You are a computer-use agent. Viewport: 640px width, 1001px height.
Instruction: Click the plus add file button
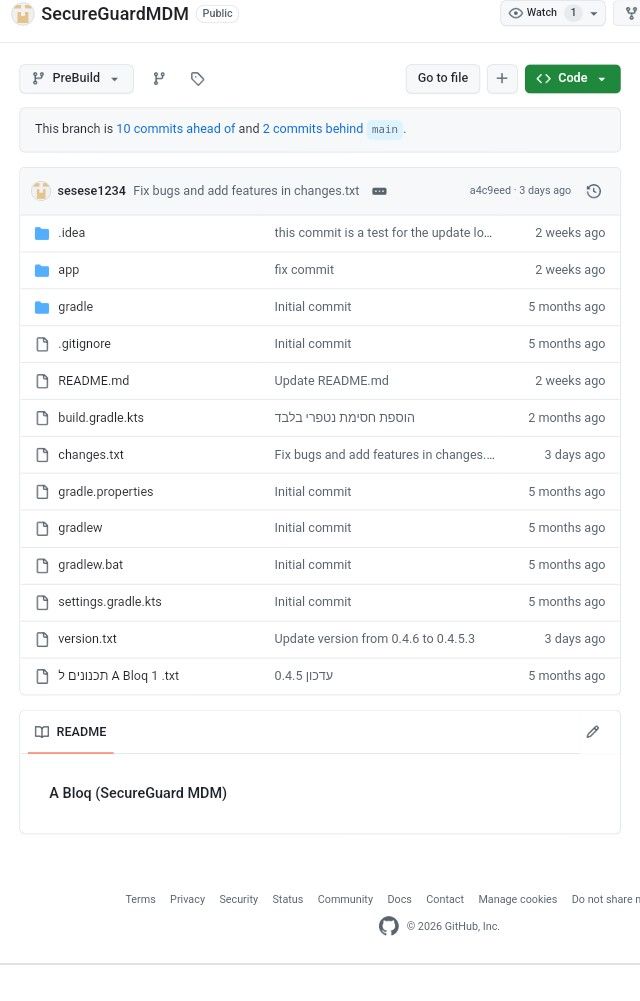pyautogui.click(x=502, y=79)
